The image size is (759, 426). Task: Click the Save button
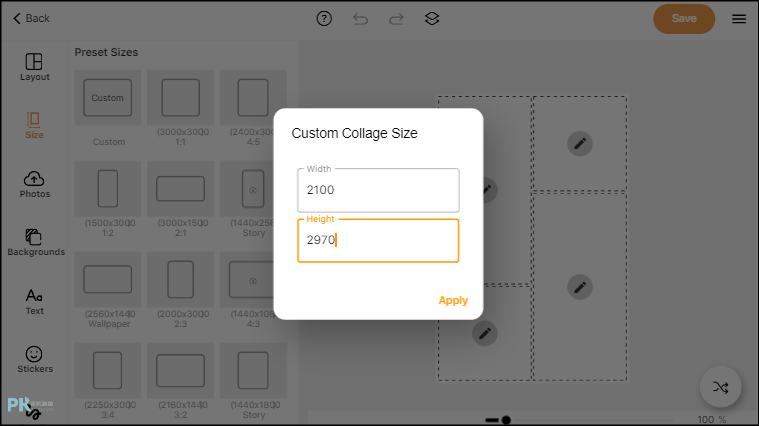click(x=684, y=19)
